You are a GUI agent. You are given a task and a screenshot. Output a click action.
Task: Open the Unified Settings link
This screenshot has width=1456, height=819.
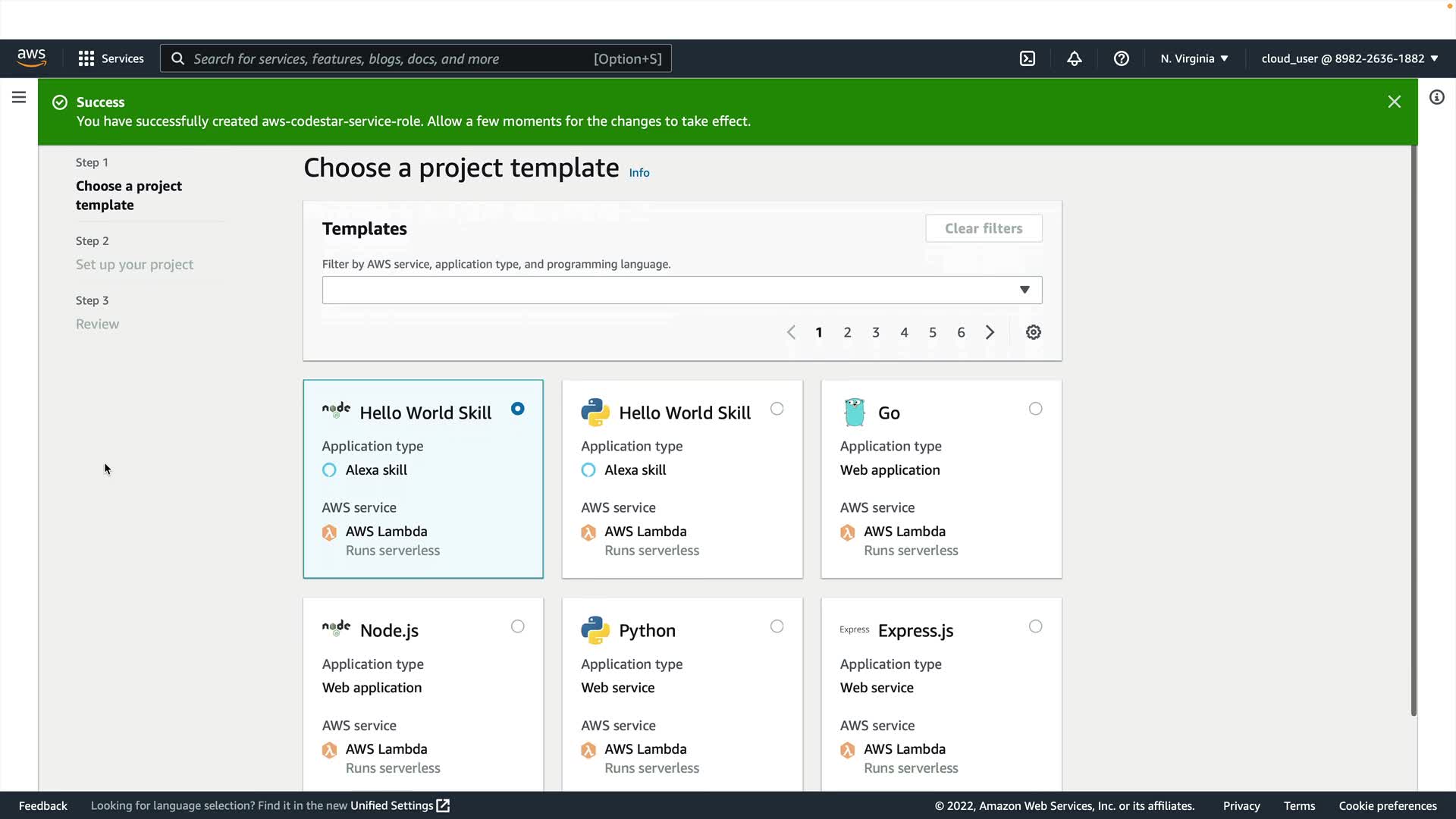(x=400, y=805)
